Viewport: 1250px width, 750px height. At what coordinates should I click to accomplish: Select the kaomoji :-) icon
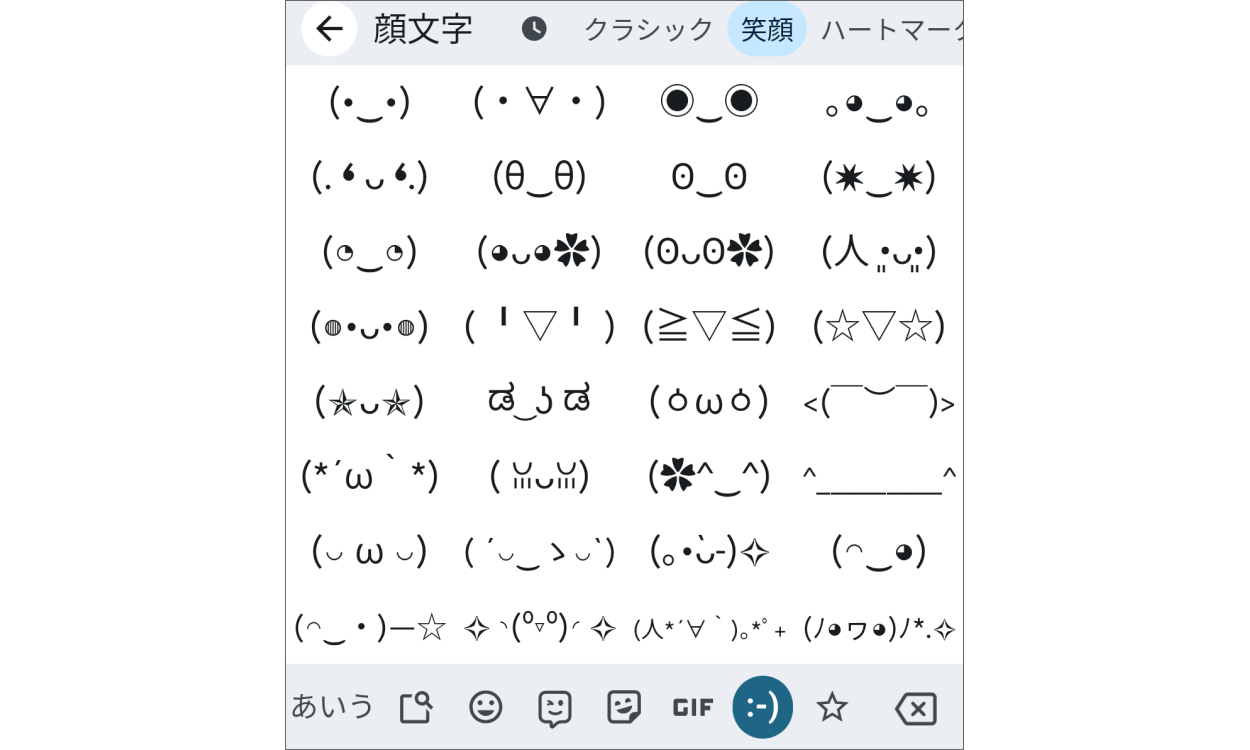(x=762, y=707)
